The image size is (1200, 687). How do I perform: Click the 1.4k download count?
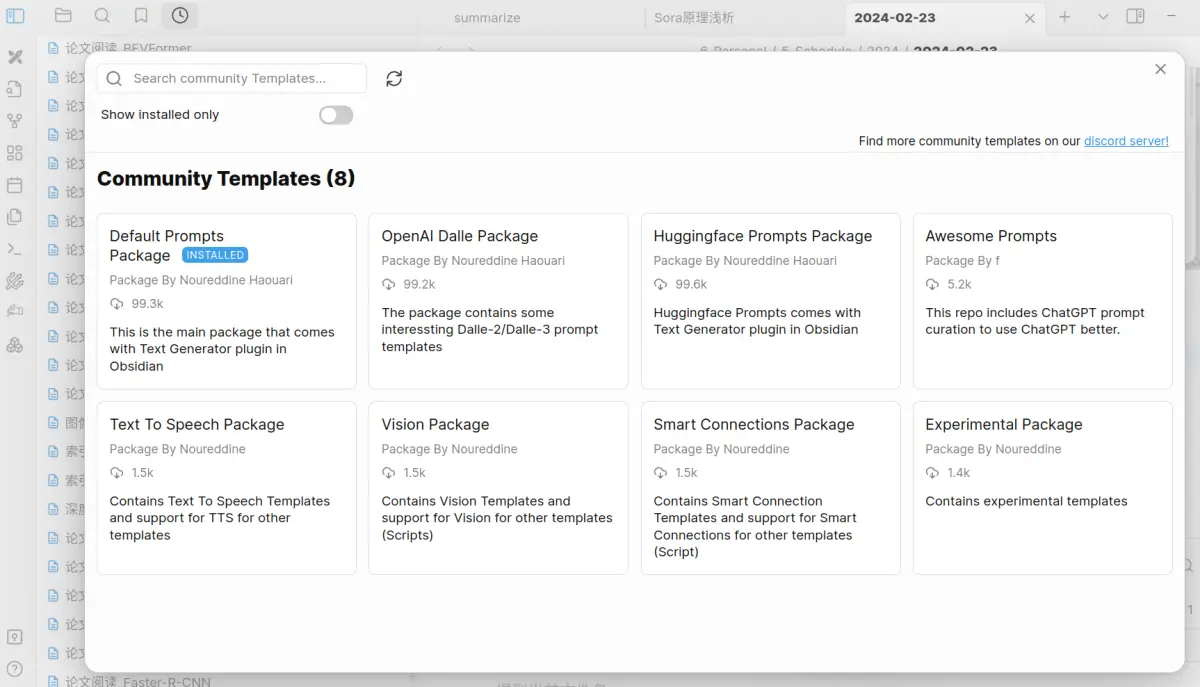(x=958, y=473)
